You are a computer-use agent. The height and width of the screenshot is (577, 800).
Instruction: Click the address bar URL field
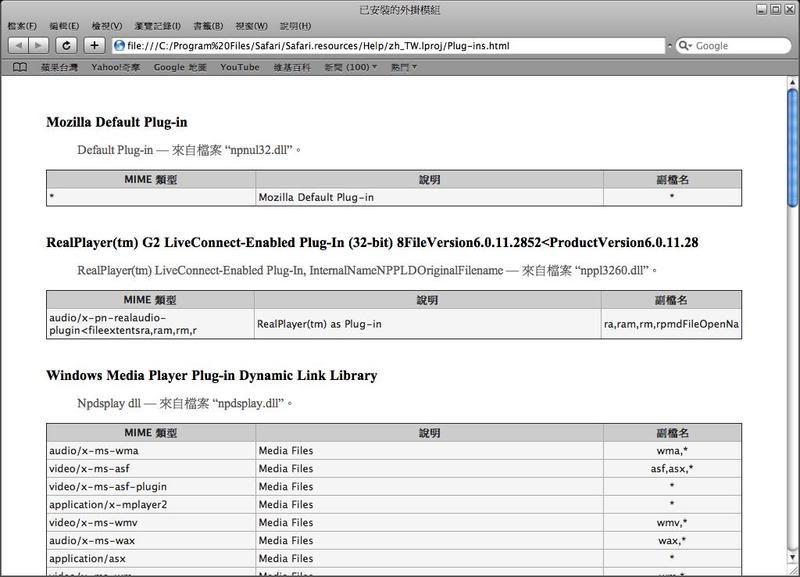pyautogui.click(x=388, y=45)
